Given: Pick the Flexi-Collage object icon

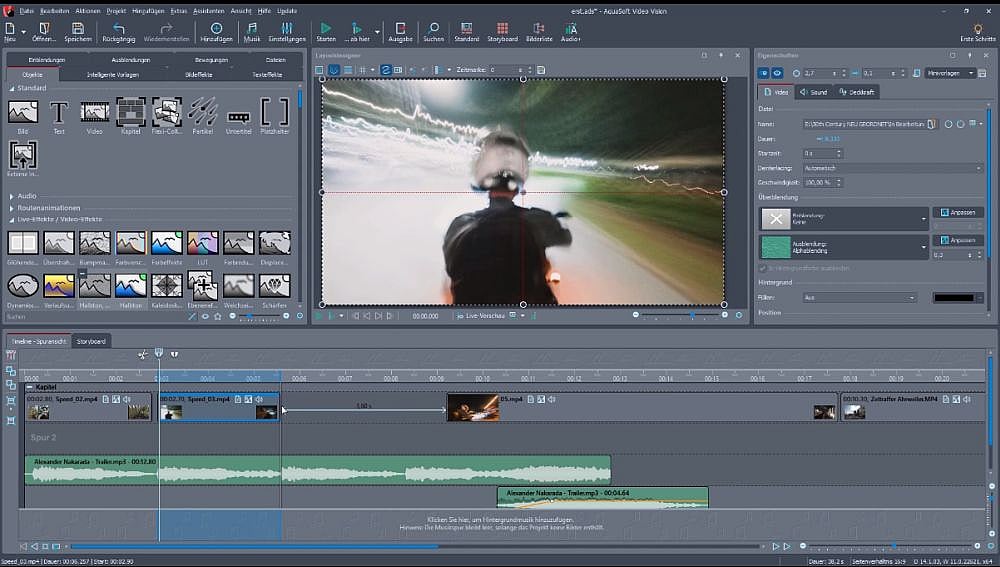Looking at the screenshot, I should click(166, 112).
